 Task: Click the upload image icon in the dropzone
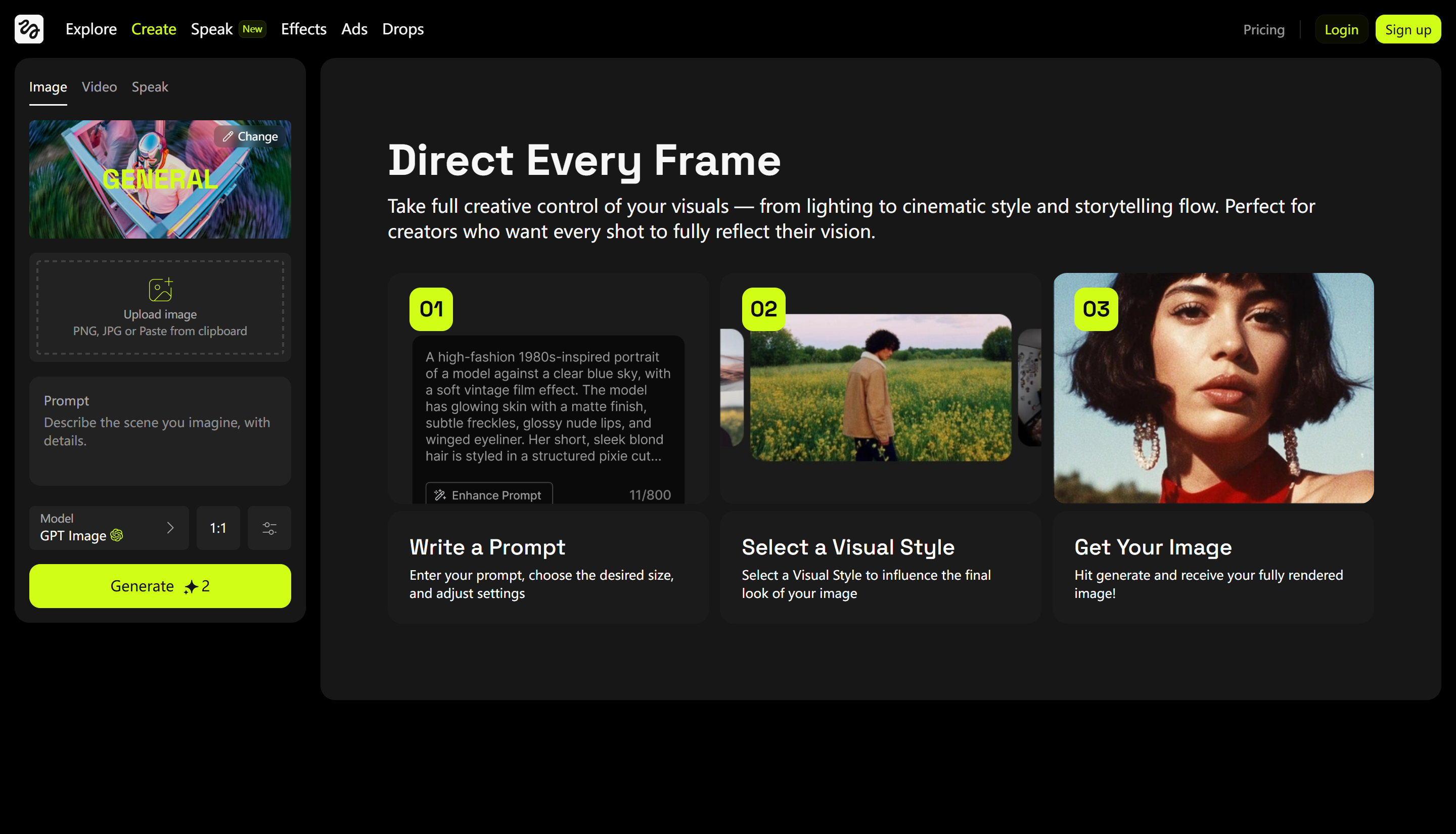(x=160, y=289)
